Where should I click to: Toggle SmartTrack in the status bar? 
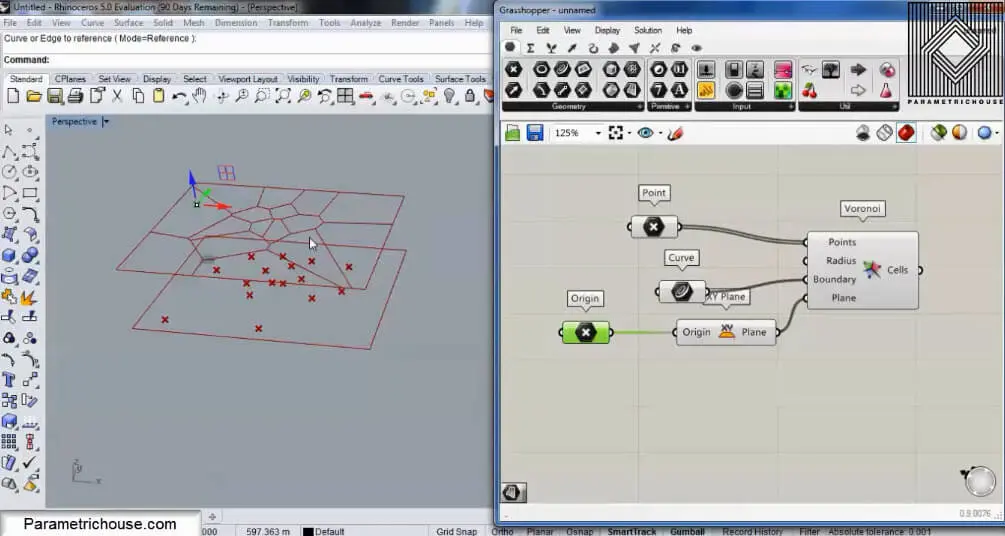coord(631,532)
